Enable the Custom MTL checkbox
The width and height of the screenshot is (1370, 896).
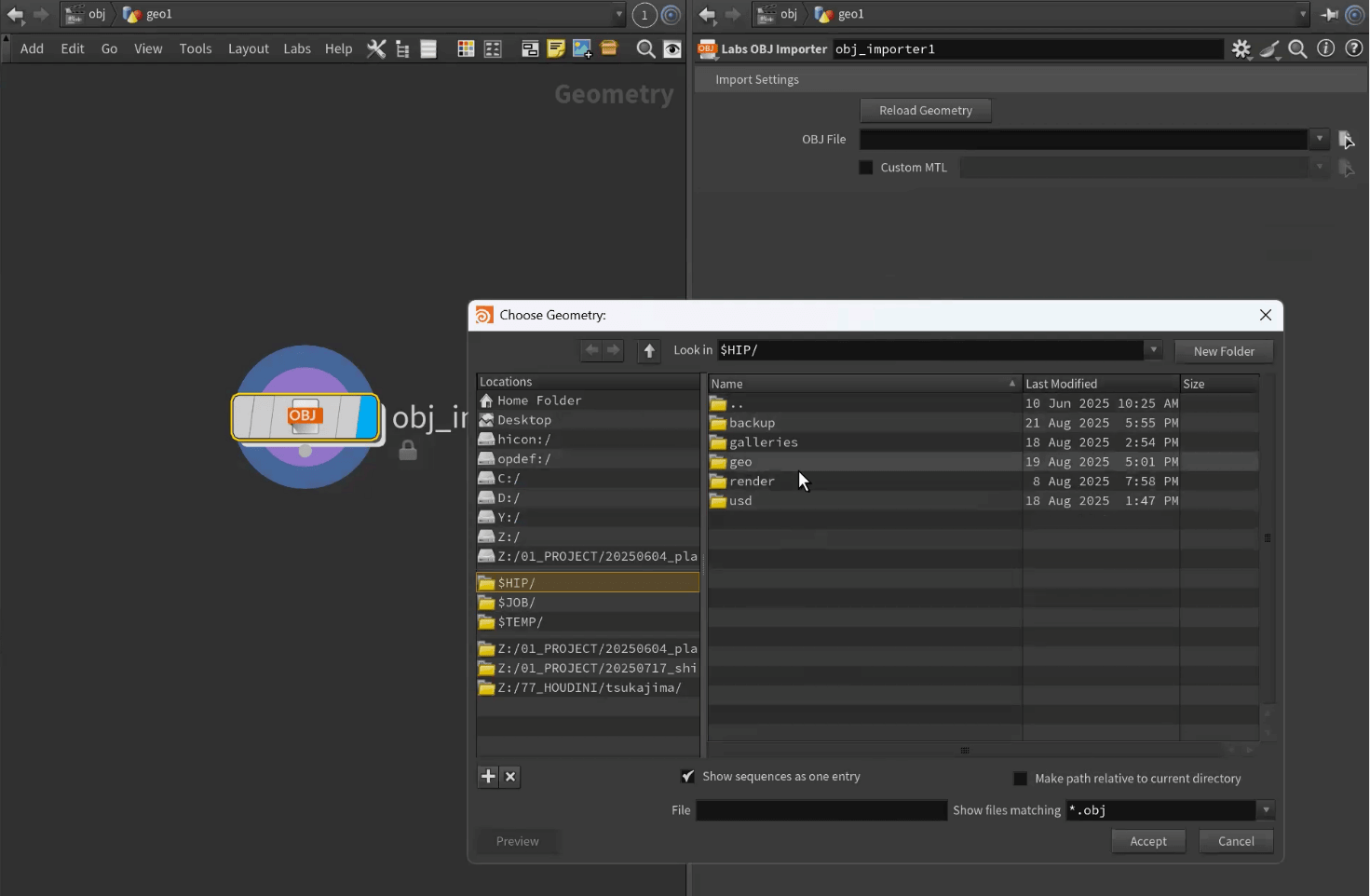click(866, 168)
